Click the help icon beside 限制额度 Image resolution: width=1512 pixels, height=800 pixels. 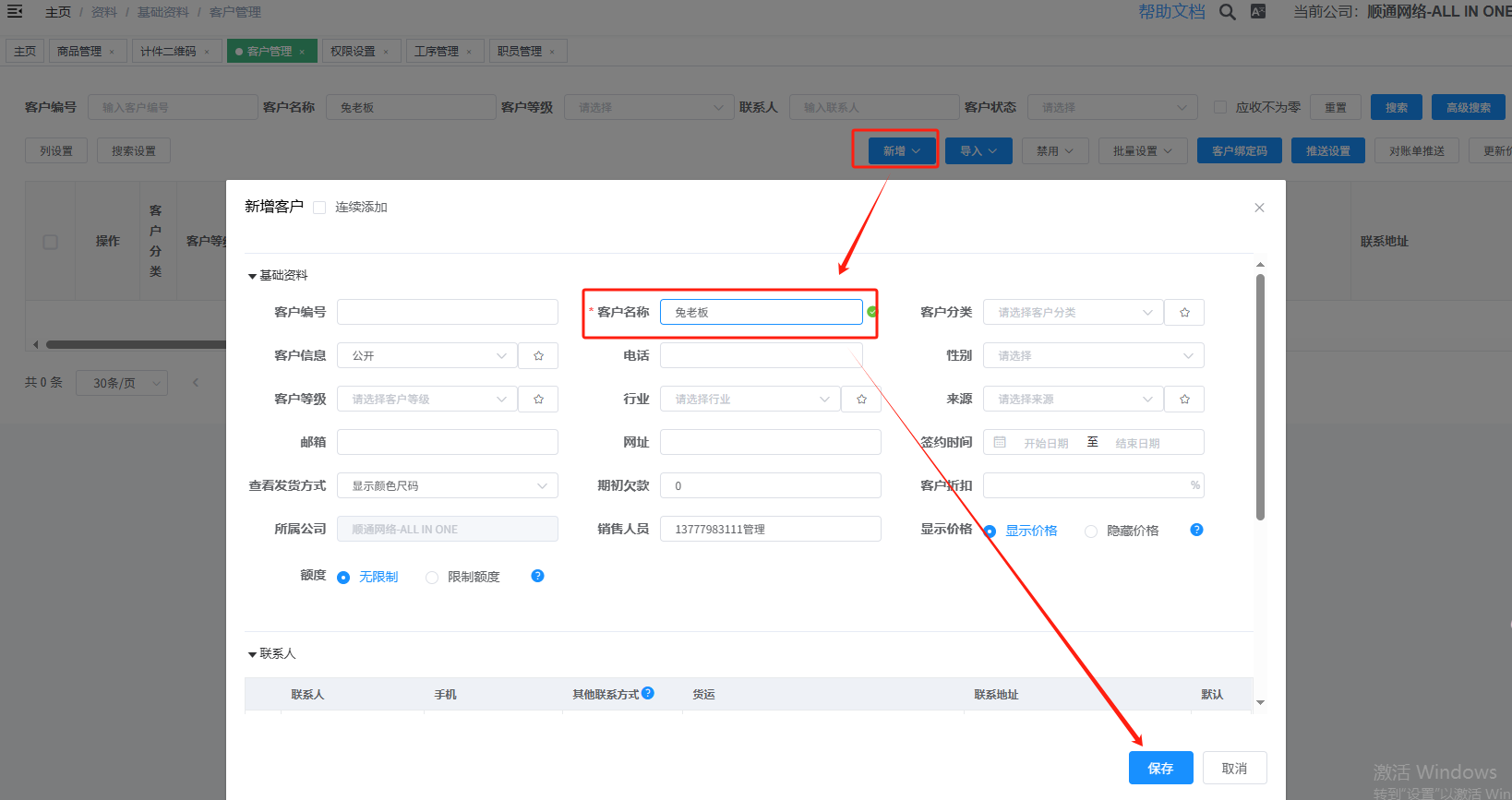point(537,576)
